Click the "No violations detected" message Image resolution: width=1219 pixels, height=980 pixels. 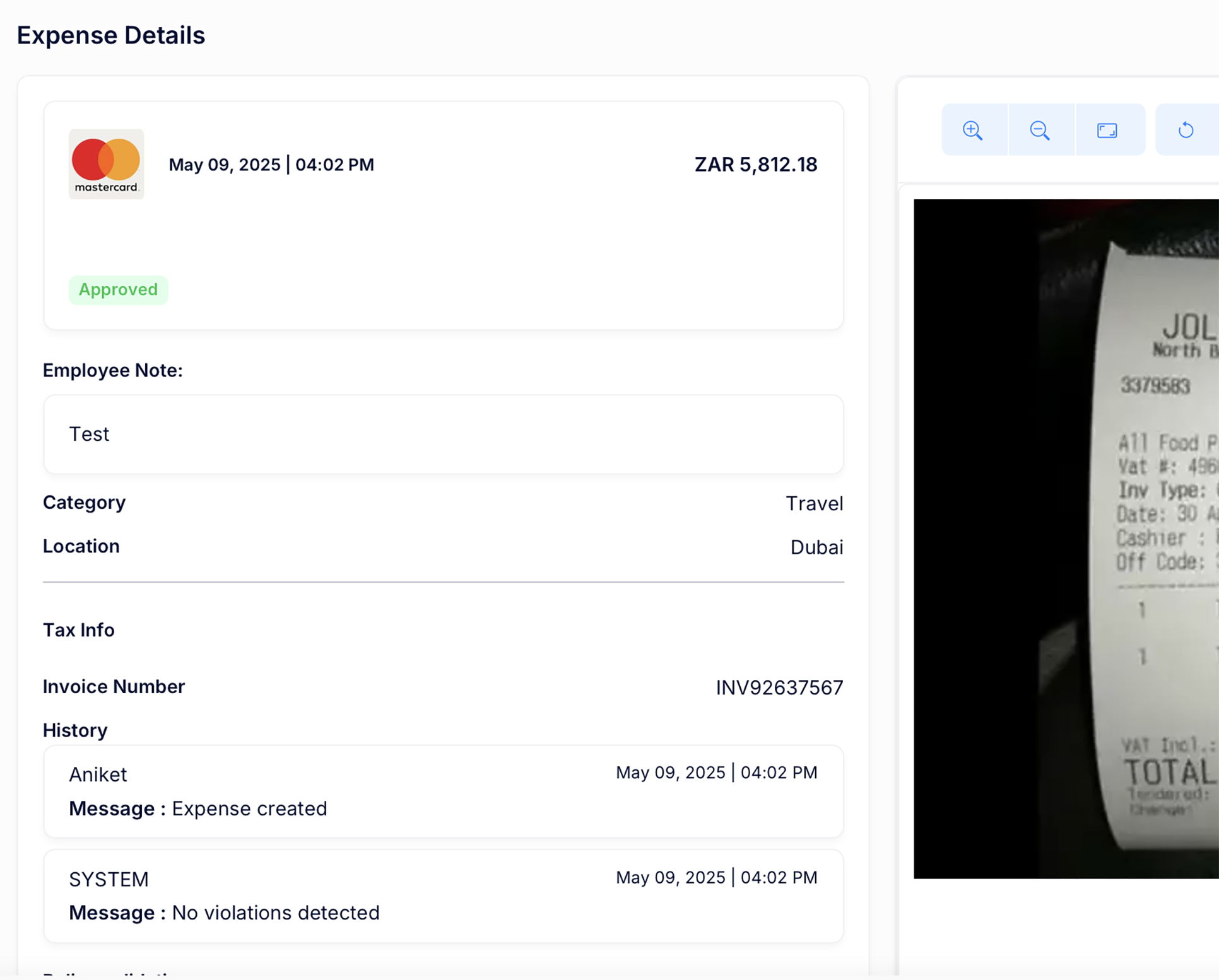click(x=275, y=913)
